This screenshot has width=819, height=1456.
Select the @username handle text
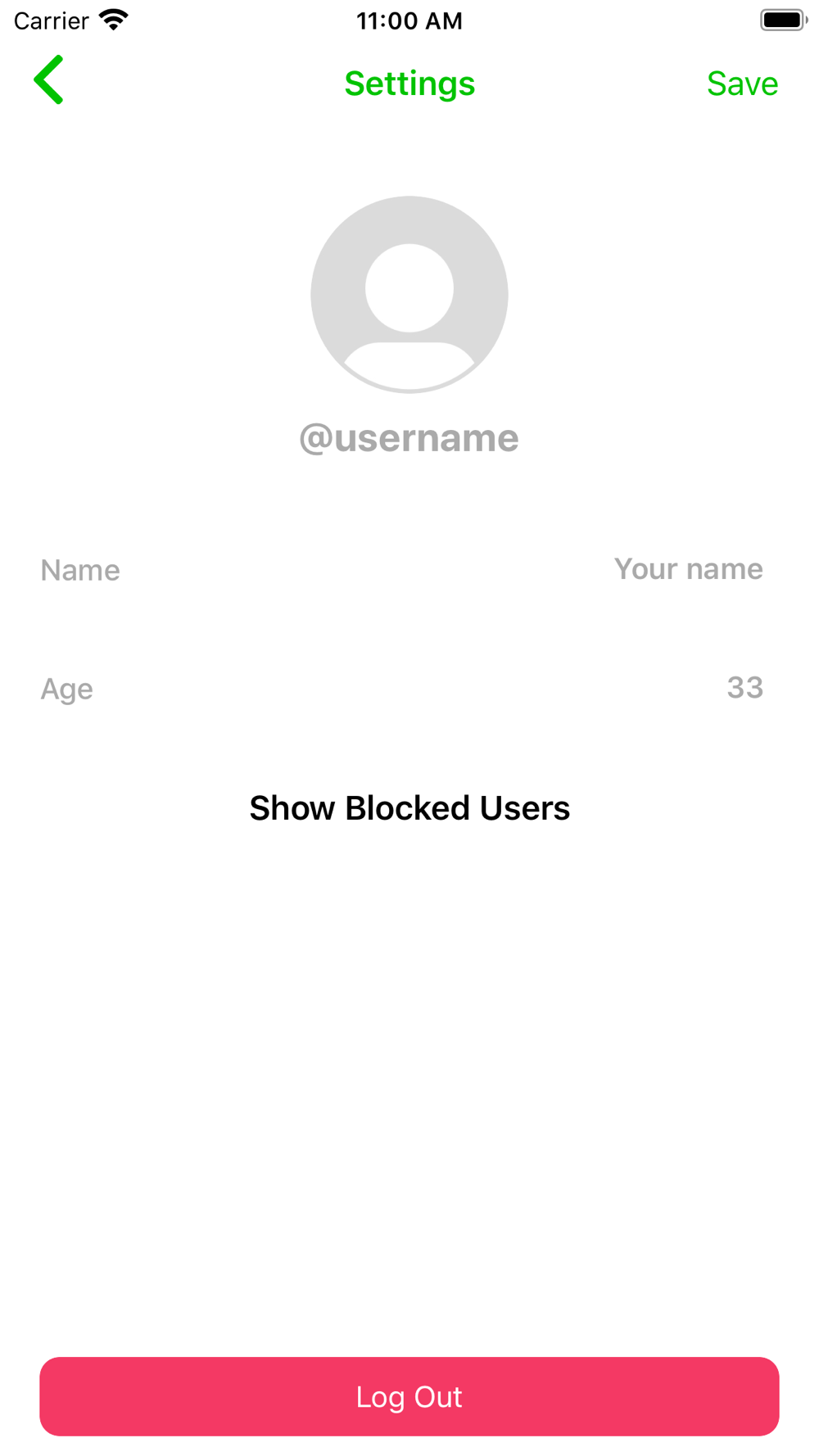point(409,438)
